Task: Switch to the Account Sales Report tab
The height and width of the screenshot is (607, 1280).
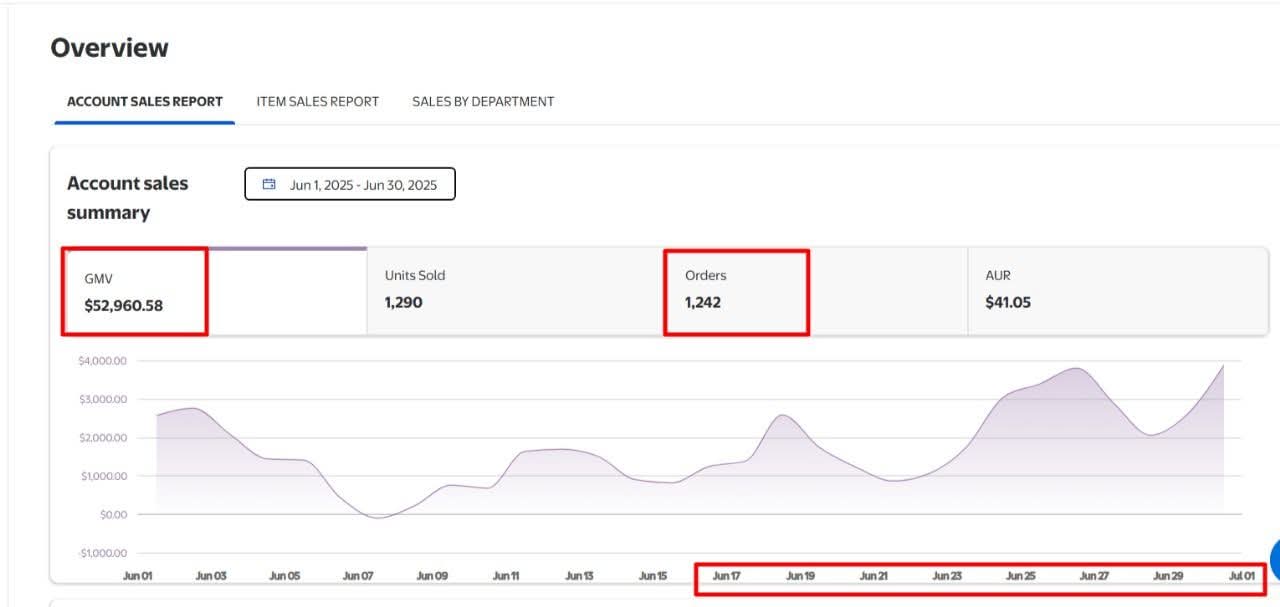Action: click(145, 101)
